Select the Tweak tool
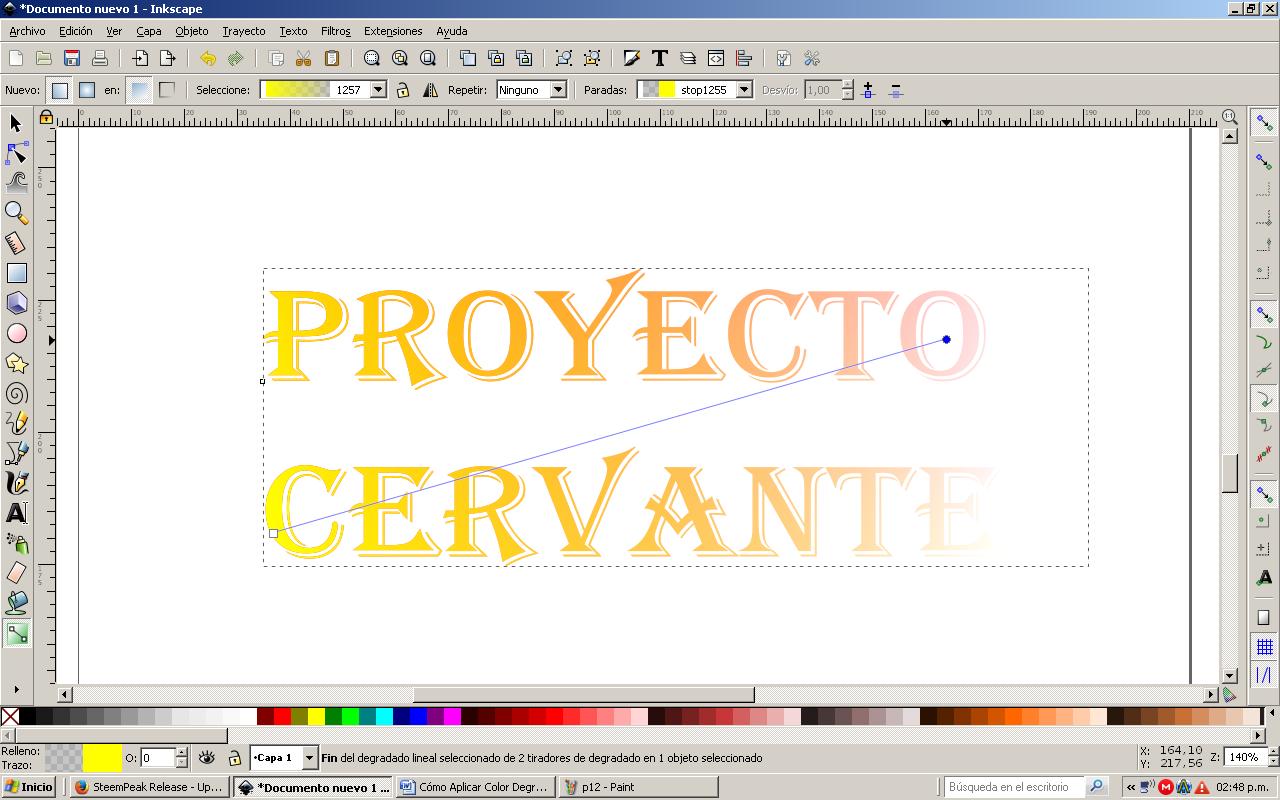The image size is (1280, 800). point(16,183)
